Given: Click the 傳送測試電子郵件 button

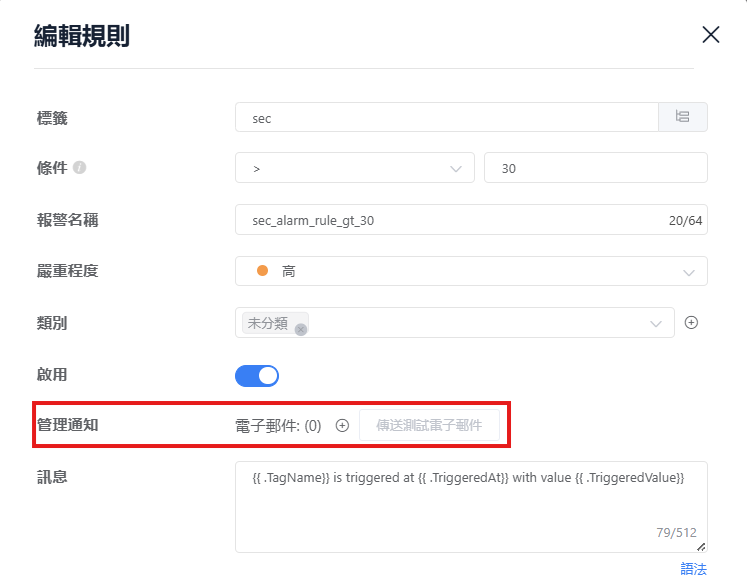Looking at the screenshot, I should coord(429,425).
